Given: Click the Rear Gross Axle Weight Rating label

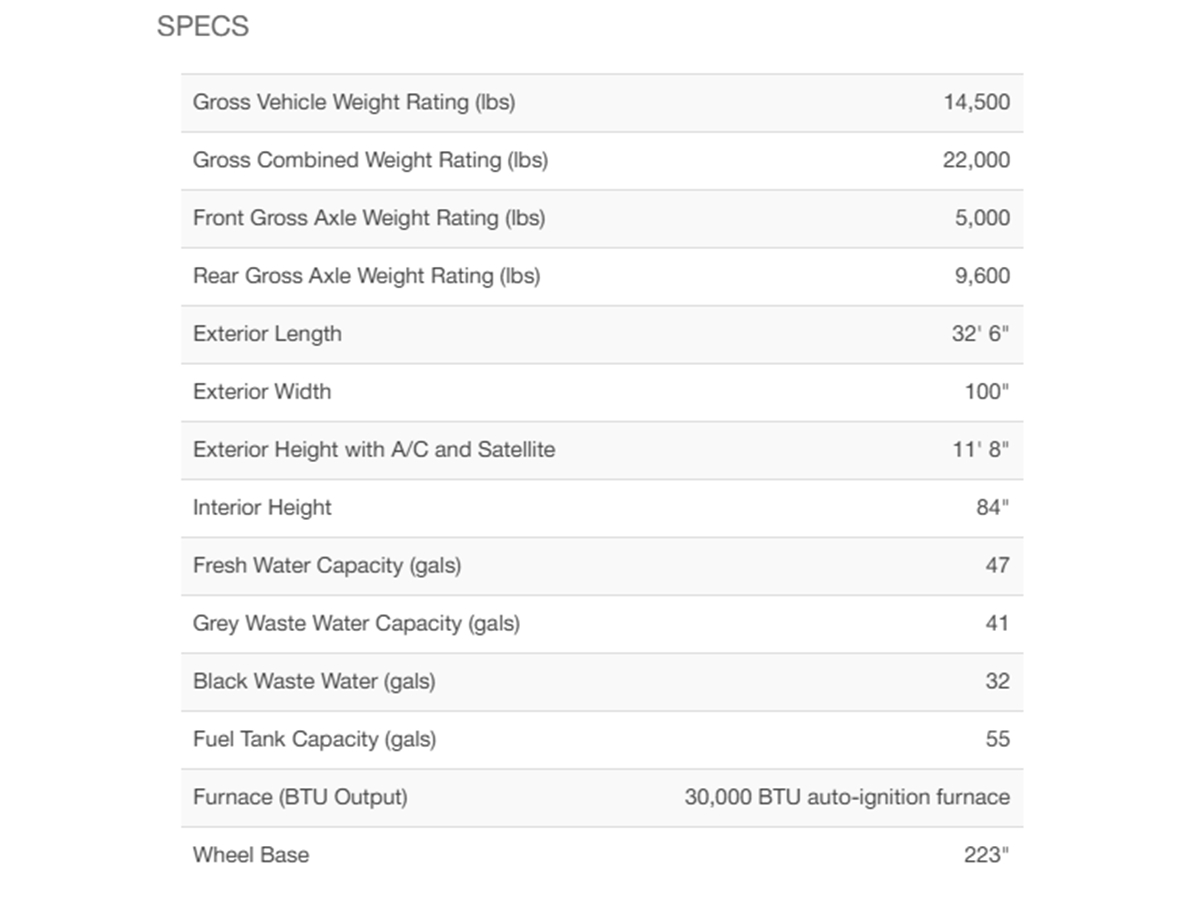Looking at the screenshot, I should click(366, 276).
